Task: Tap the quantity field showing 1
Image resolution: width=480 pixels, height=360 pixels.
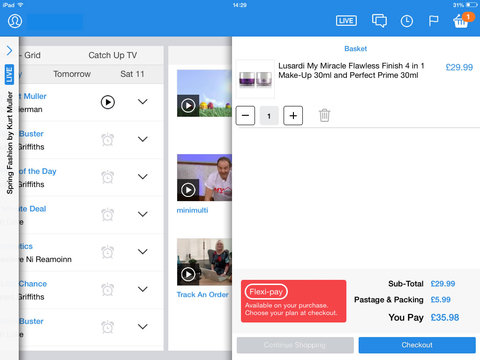Action: [269, 116]
